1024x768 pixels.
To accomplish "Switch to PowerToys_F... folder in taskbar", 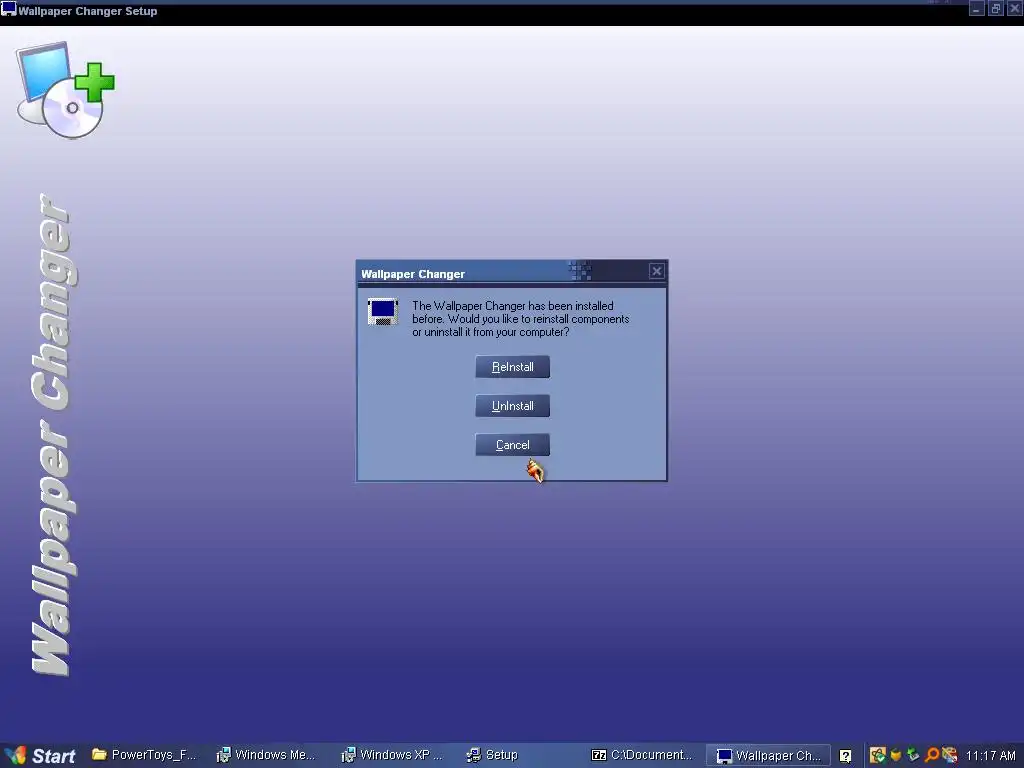I will point(144,755).
